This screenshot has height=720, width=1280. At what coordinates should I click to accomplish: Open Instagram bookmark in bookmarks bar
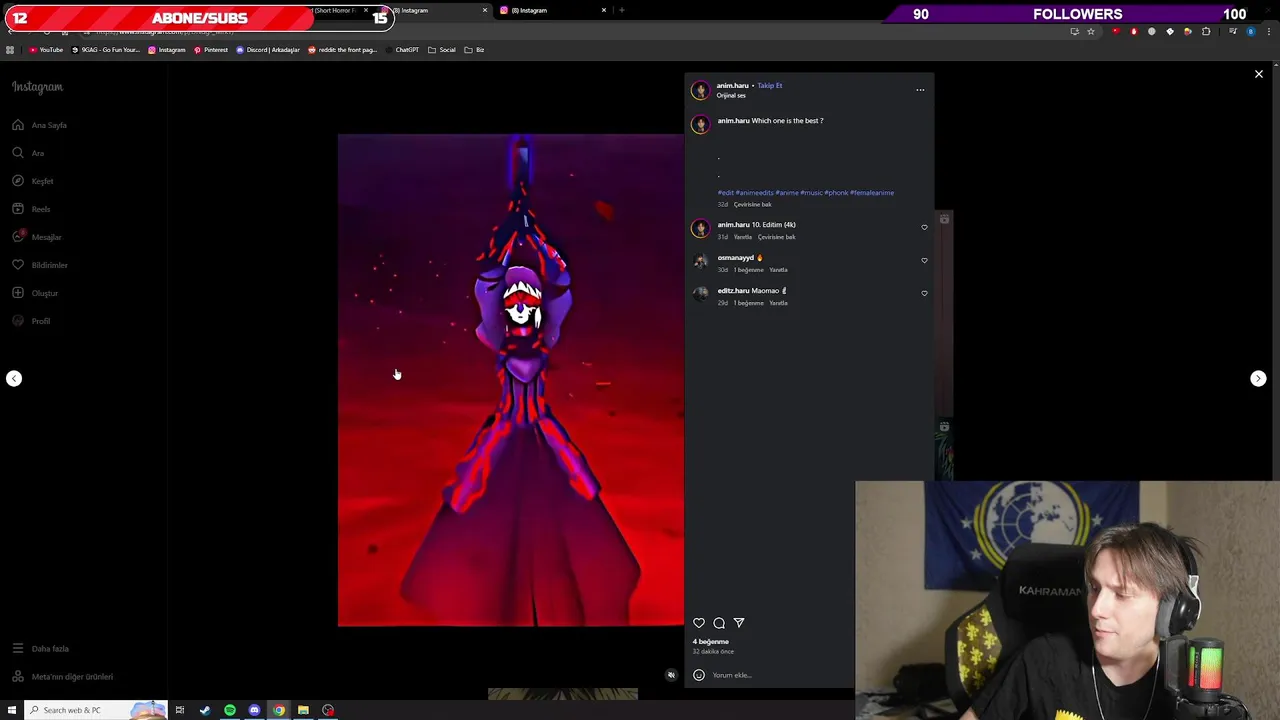(167, 50)
